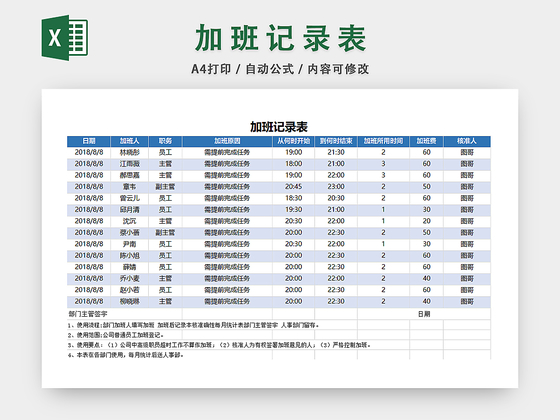The image size is (560, 420).
Task: Click the name cell 章韦
Action: tap(130, 187)
